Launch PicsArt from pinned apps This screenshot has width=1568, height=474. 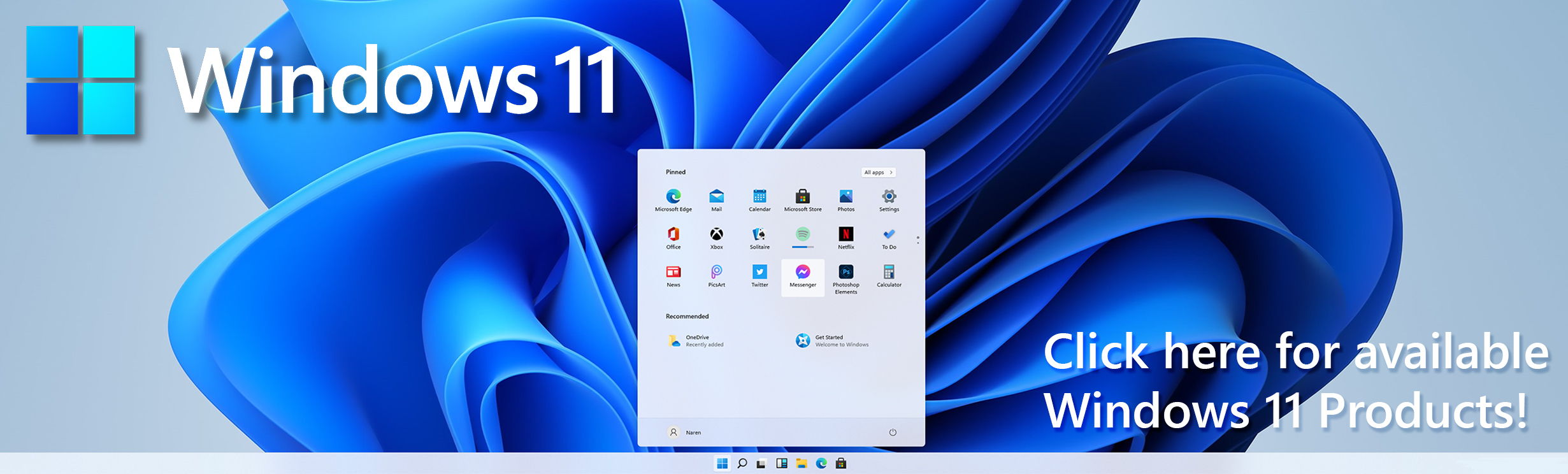point(716,276)
